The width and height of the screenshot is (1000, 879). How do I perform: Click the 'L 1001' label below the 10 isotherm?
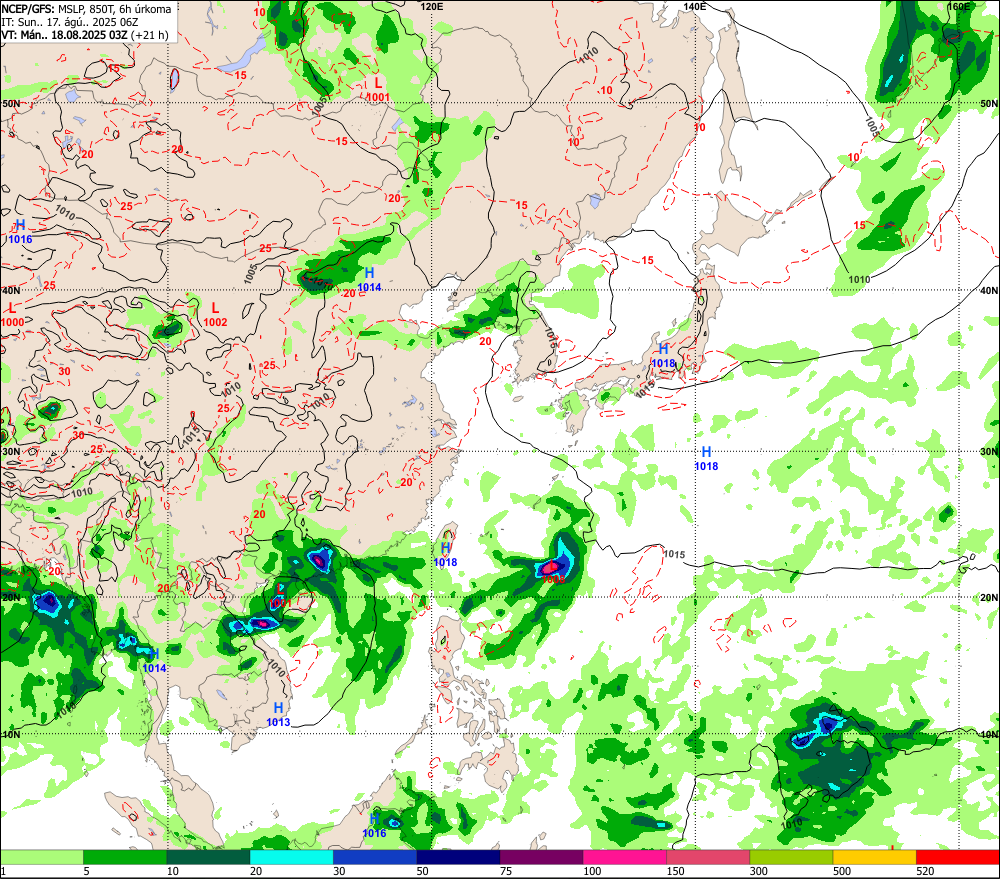(x=378, y=90)
